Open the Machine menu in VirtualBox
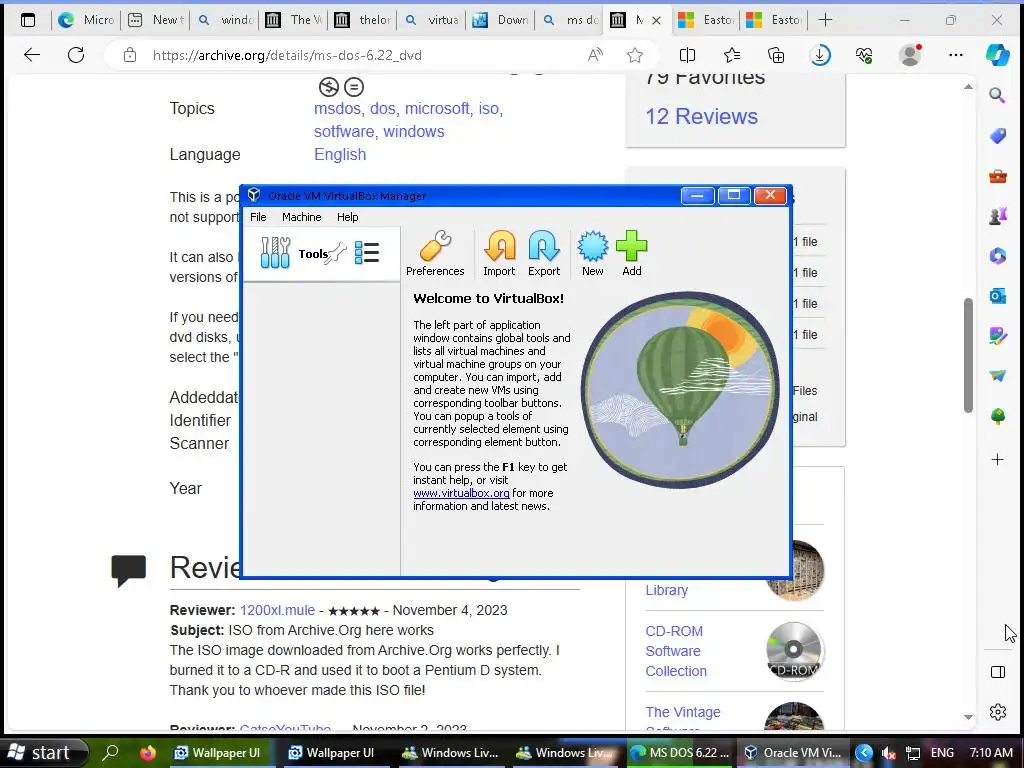Viewport: 1024px width, 768px height. 302,217
